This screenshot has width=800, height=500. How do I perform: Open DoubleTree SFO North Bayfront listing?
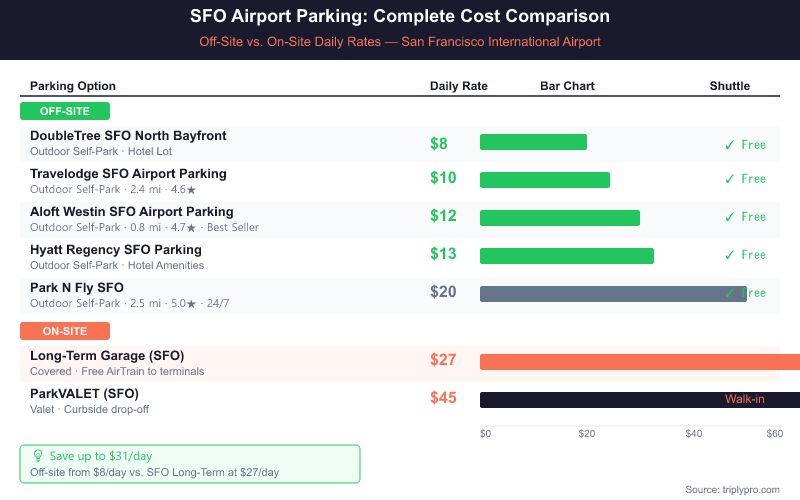click(128, 136)
